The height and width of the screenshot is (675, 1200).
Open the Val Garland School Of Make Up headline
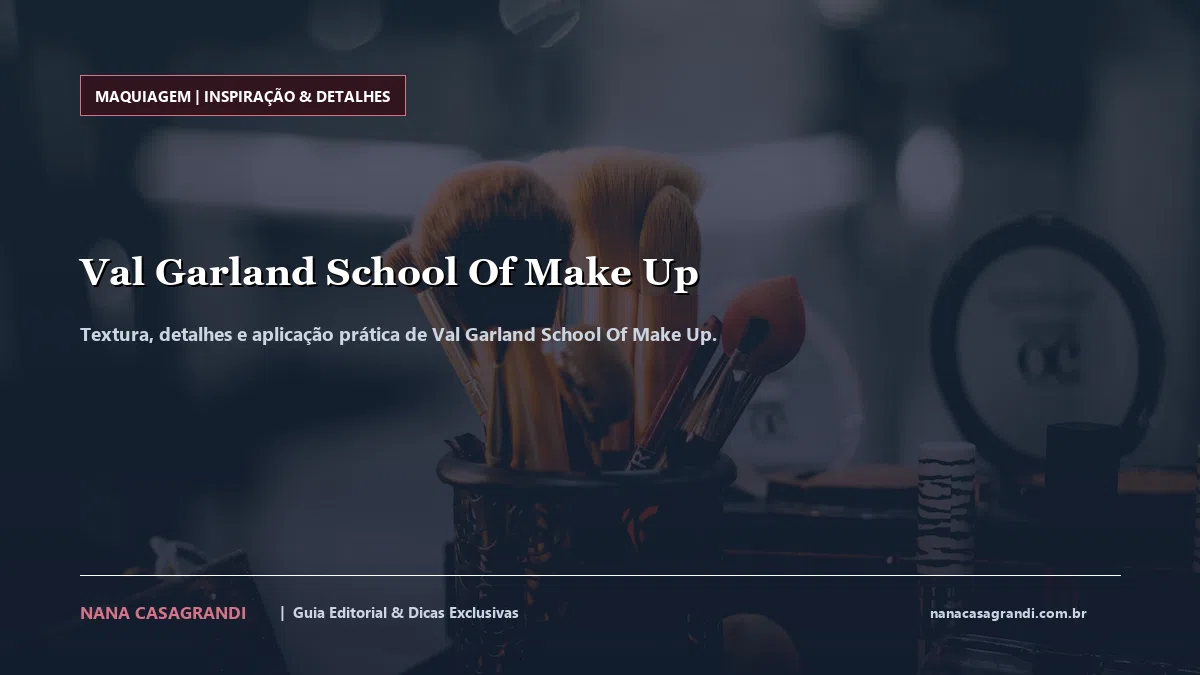(388, 273)
